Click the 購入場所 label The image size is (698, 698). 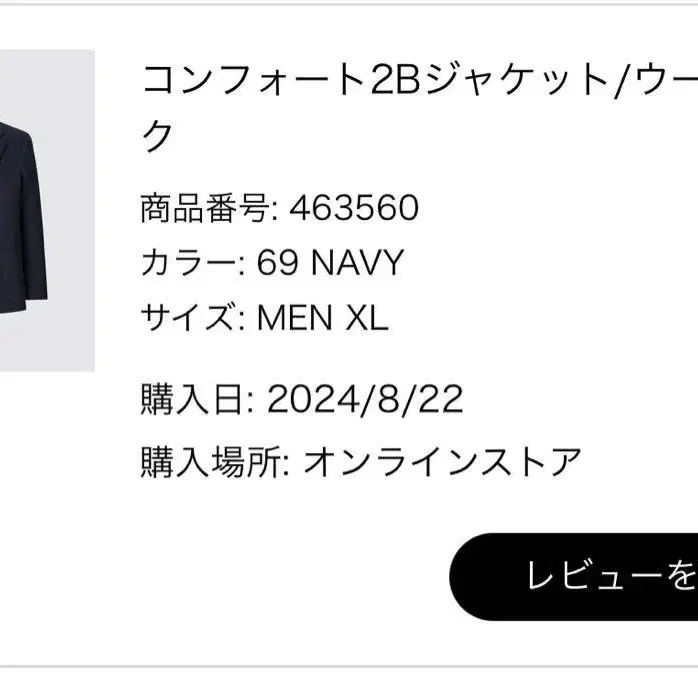pyautogui.click(x=210, y=462)
